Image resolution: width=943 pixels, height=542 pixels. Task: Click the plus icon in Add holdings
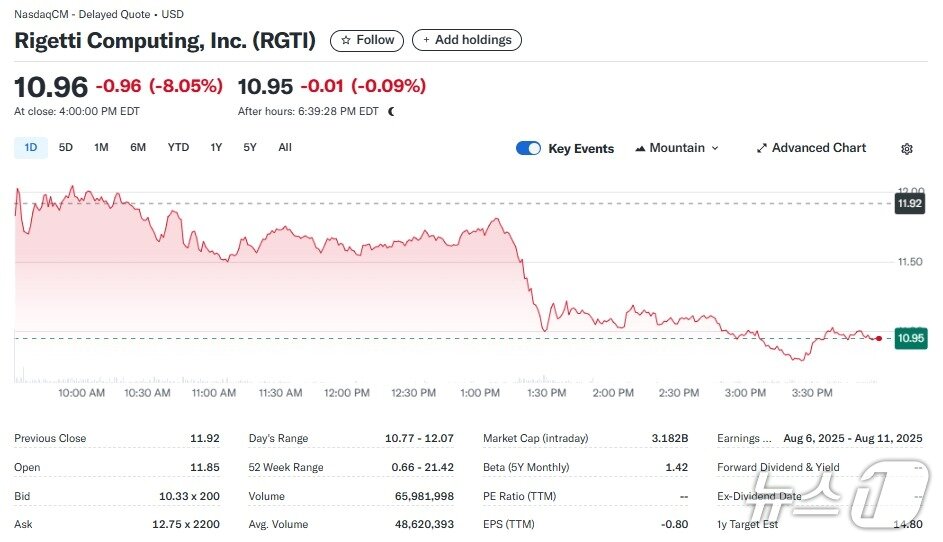tap(427, 40)
